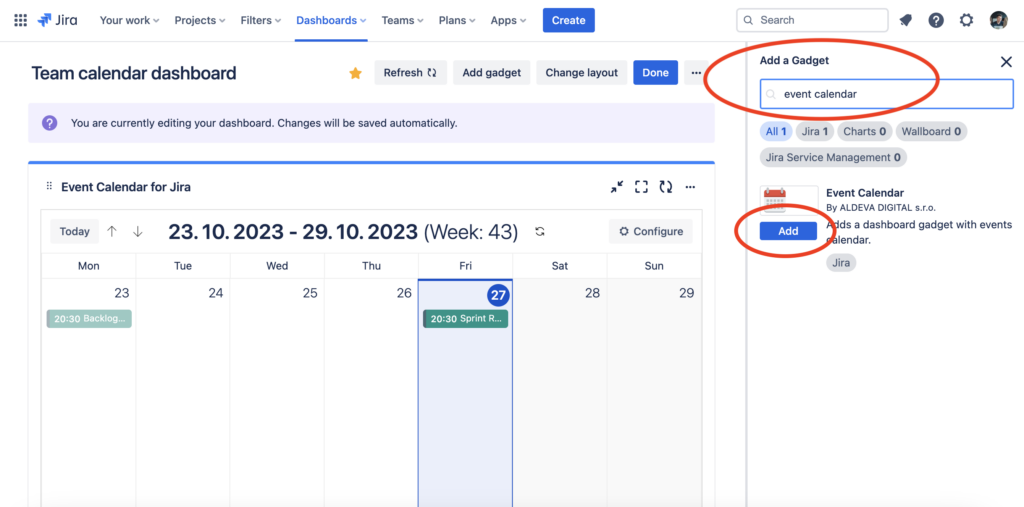1024x507 pixels.
Task: Open the Sprint Review event on Friday
Action: point(465,319)
